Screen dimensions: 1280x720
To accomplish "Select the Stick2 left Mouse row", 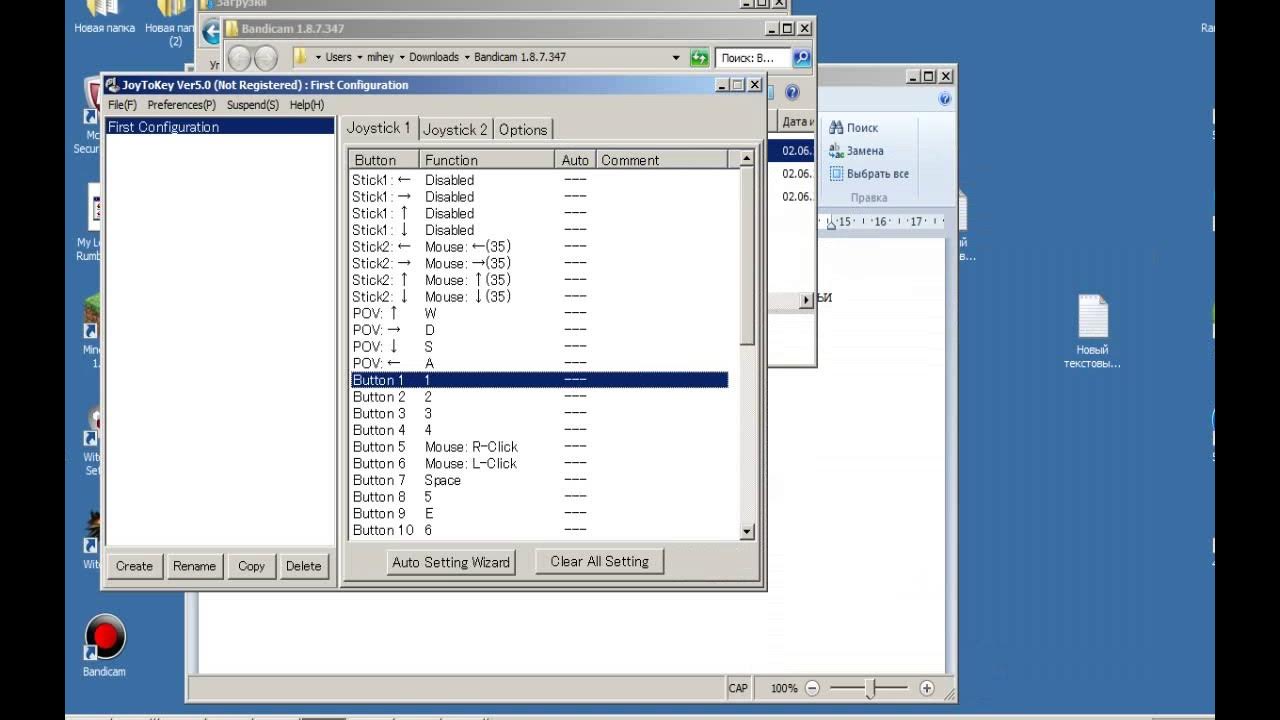I will coord(539,247).
